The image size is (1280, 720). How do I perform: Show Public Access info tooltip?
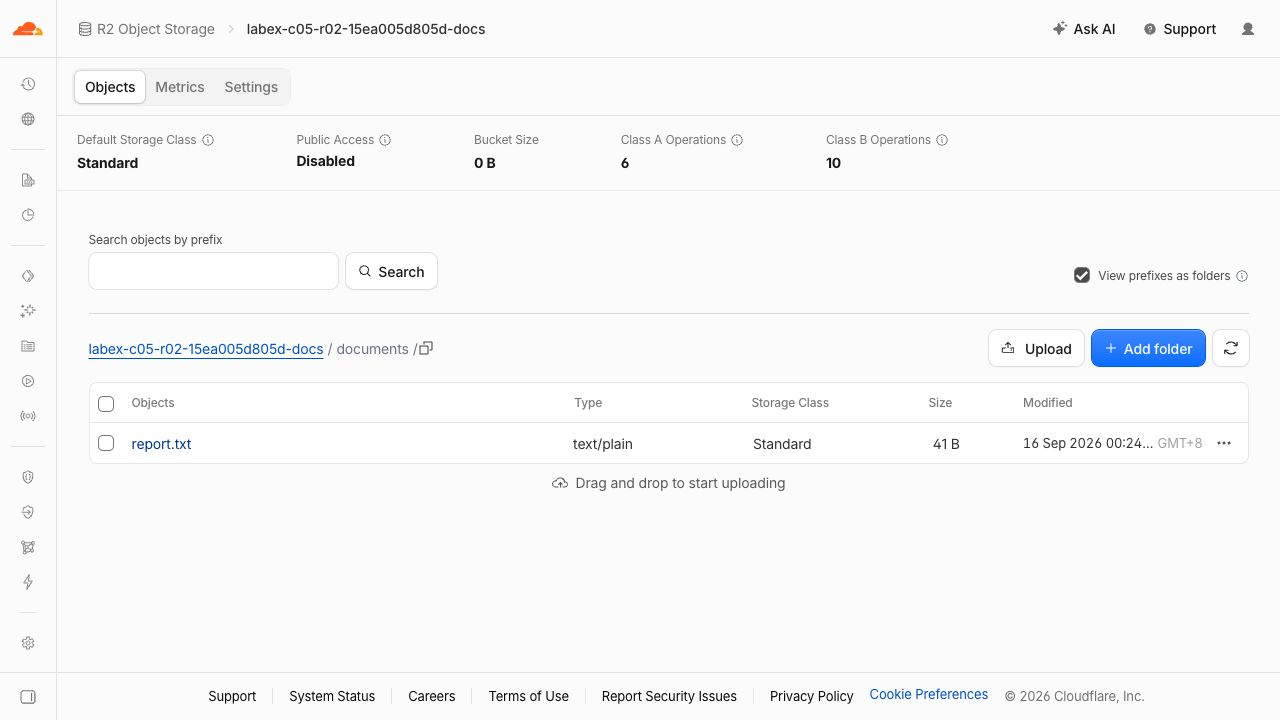pos(385,140)
